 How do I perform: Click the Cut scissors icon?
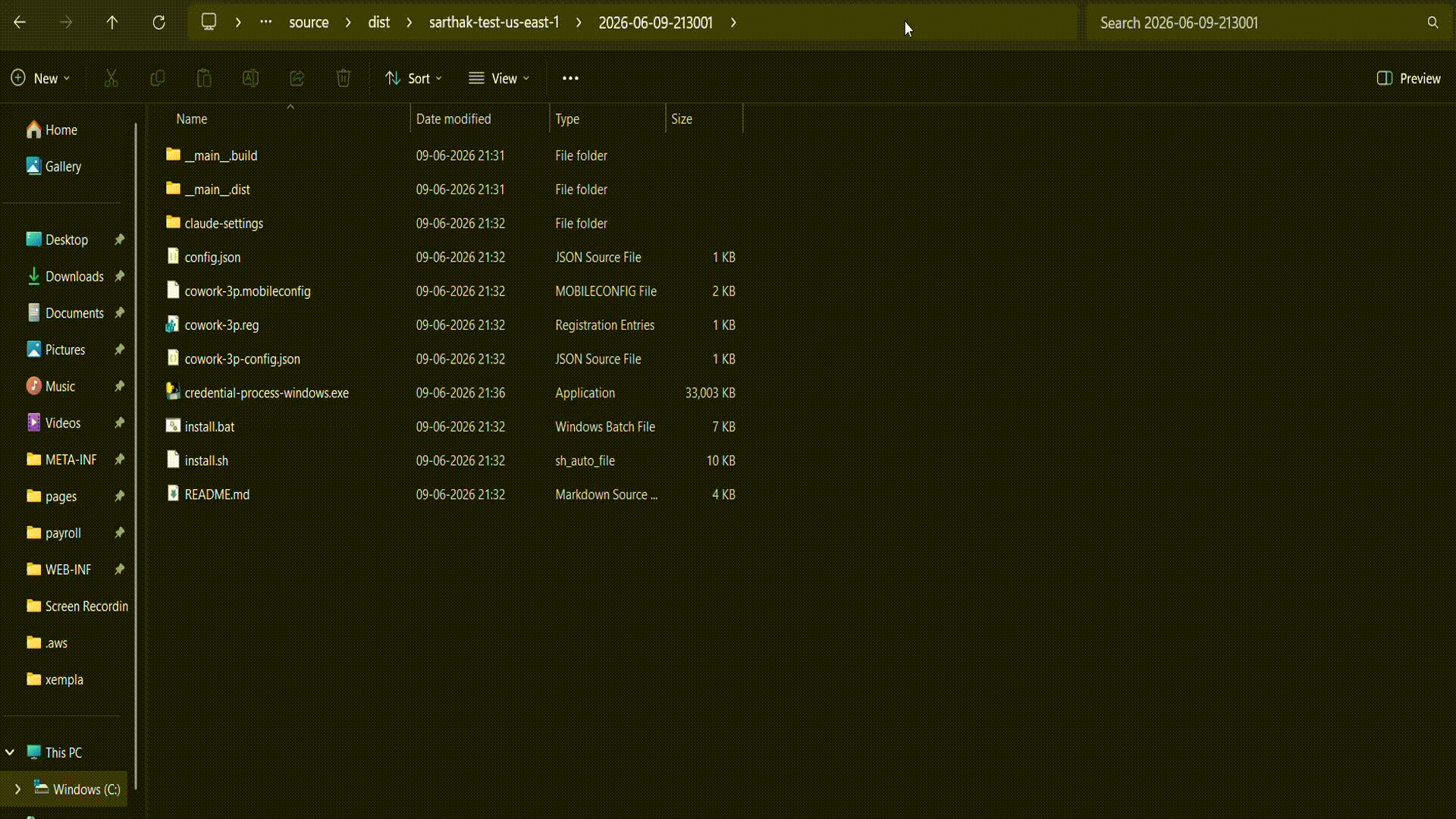(111, 78)
